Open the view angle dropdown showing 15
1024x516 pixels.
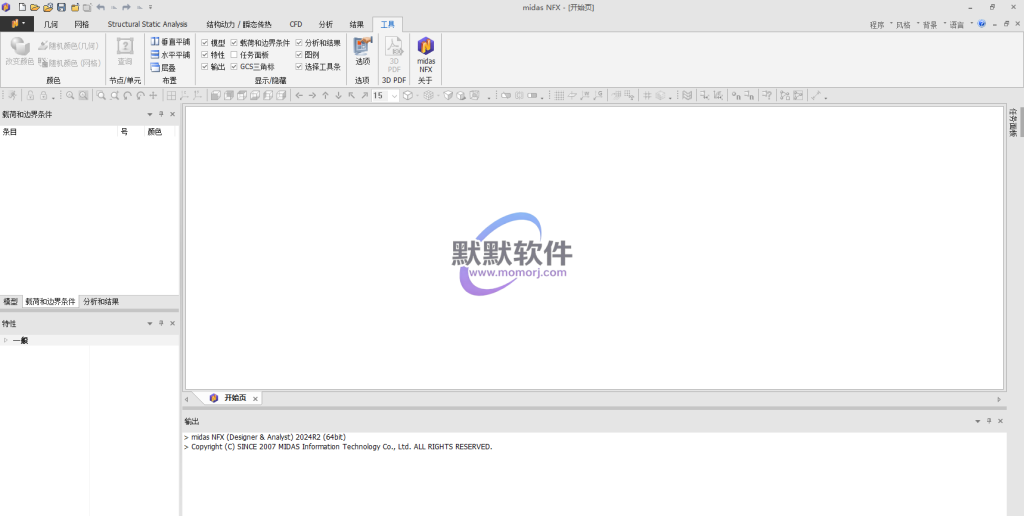click(x=394, y=96)
